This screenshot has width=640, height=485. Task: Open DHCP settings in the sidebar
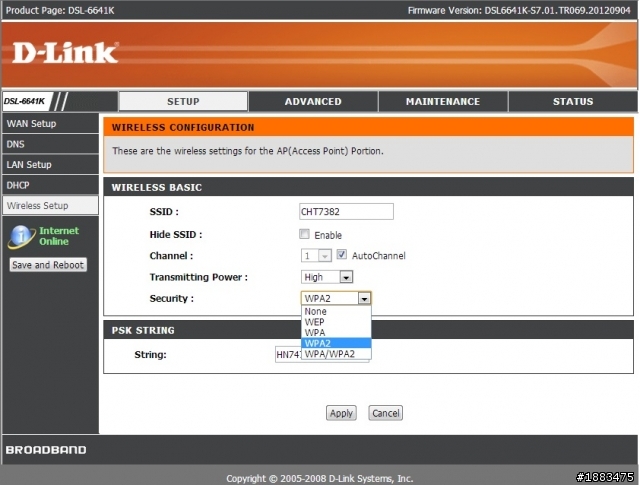pyautogui.click(x=50, y=185)
